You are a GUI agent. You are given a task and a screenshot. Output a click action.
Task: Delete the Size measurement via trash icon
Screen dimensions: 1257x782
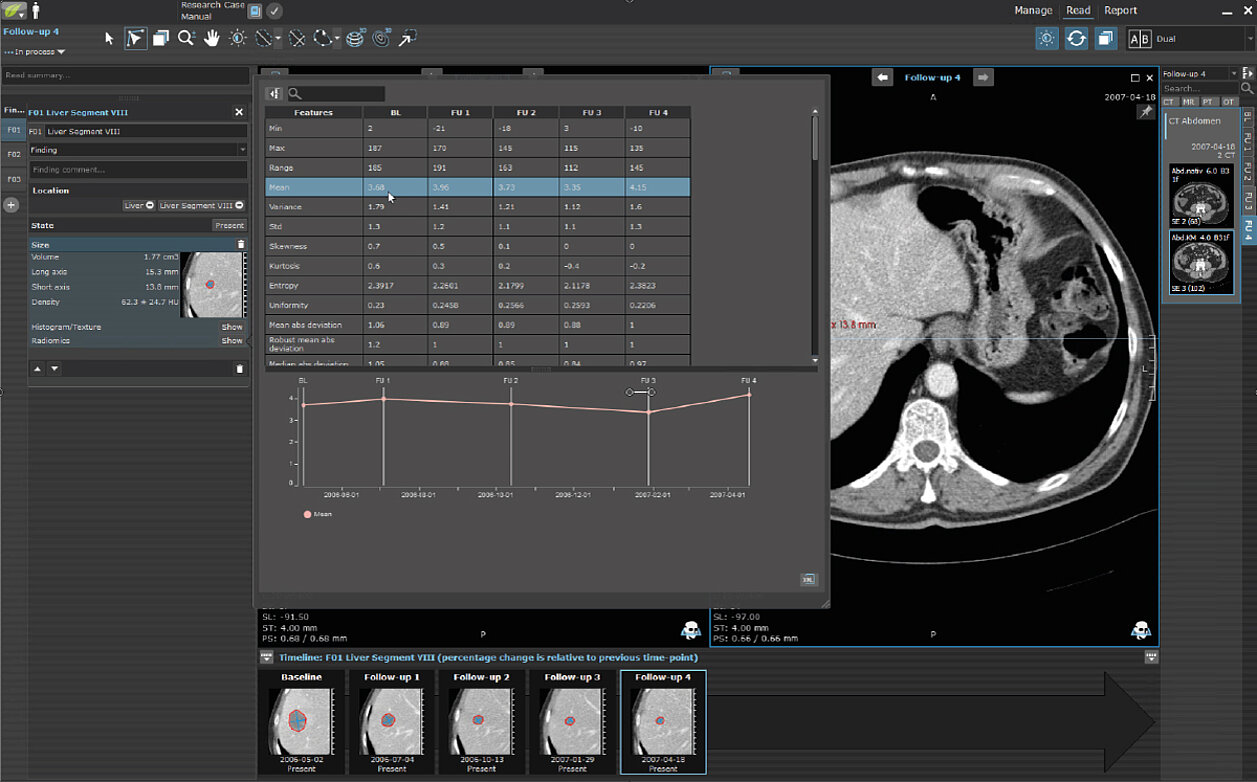click(240, 244)
